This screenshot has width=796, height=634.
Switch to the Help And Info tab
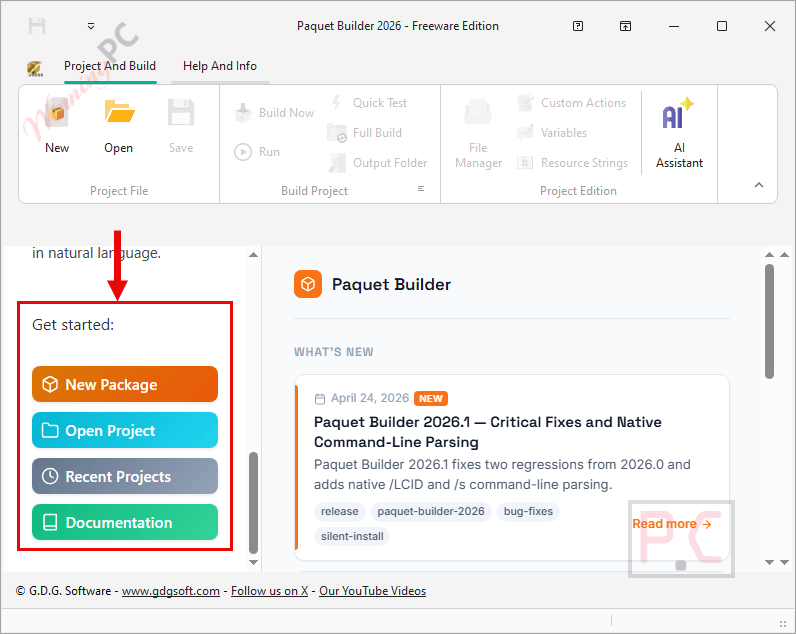[x=220, y=66]
